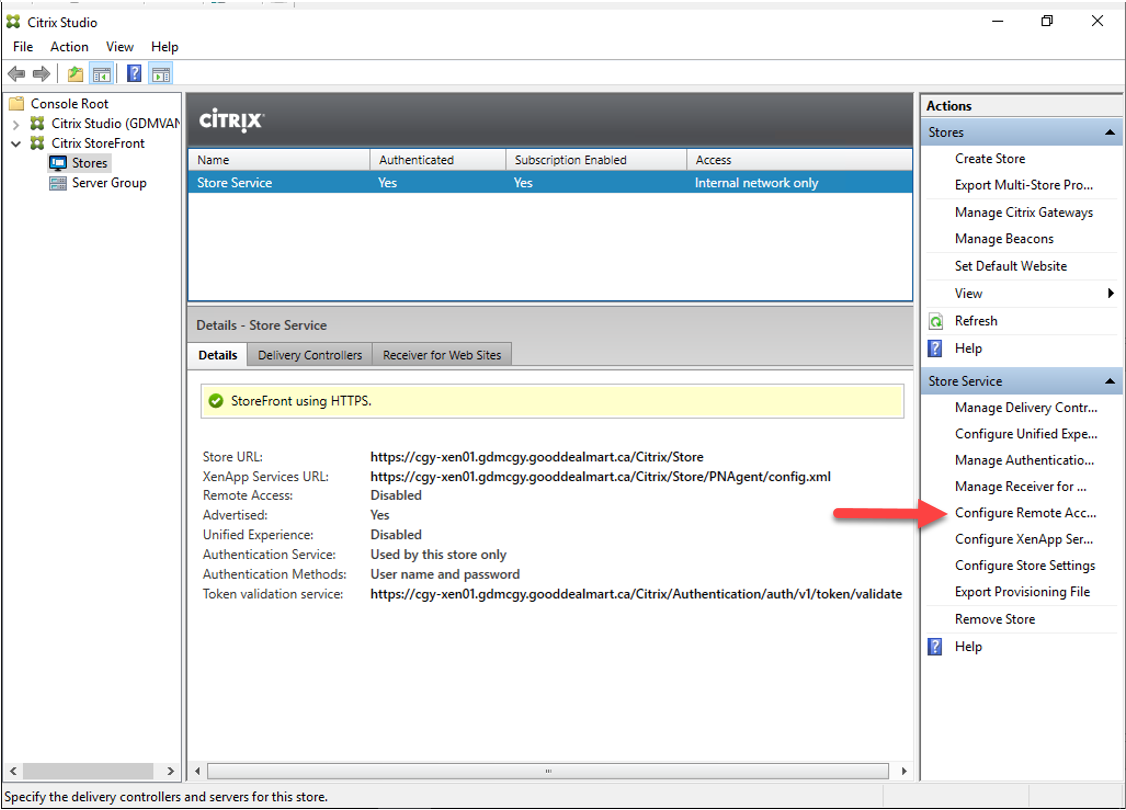This screenshot has width=1126, height=810.
Task: Open Manage Authentication Methods action
Action: click(1024, 460)
